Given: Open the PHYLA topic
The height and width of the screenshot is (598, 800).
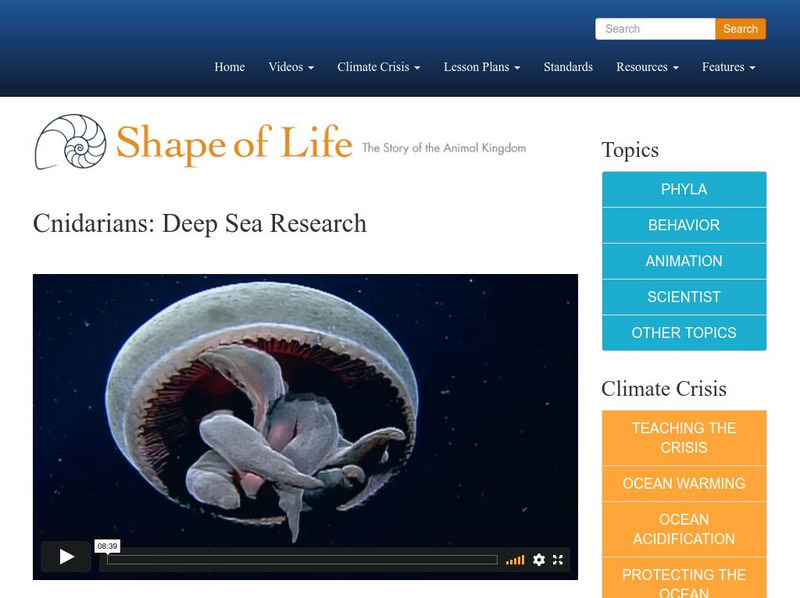Looking at the screenshot, I should [x=683, y=189].
